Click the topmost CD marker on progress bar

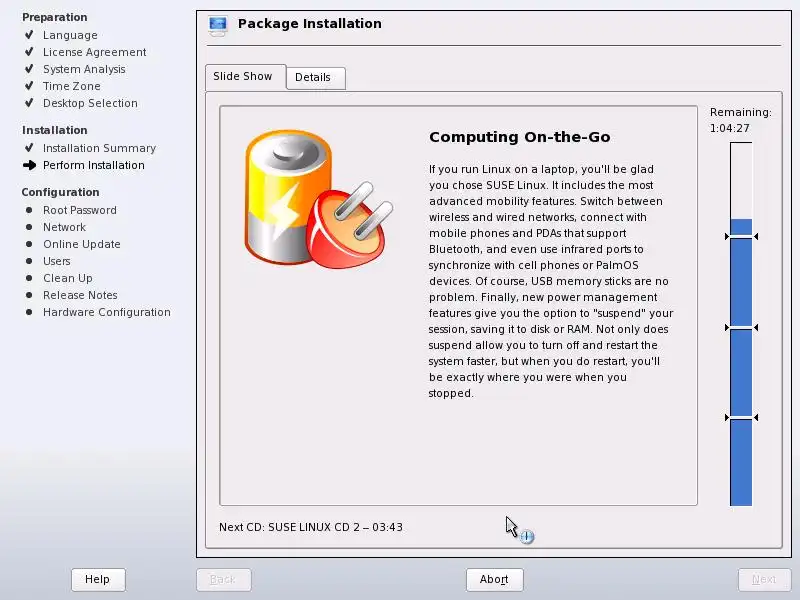(x=741, y=236)
